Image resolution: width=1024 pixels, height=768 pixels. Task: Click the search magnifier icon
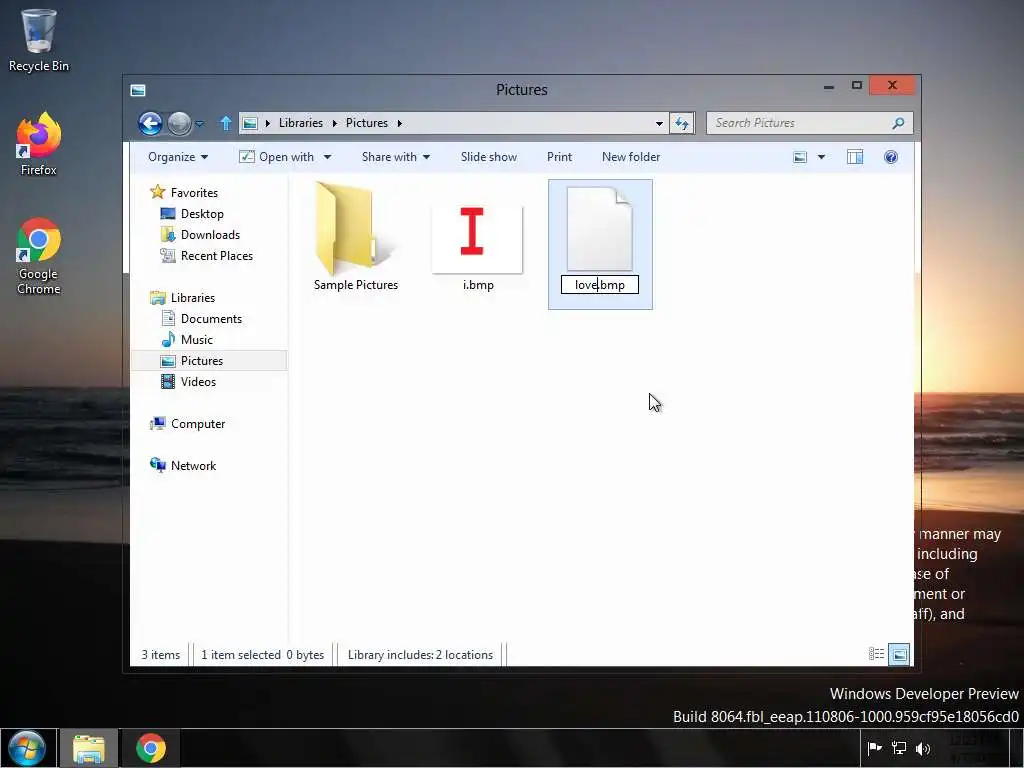(x=899, y=123)
